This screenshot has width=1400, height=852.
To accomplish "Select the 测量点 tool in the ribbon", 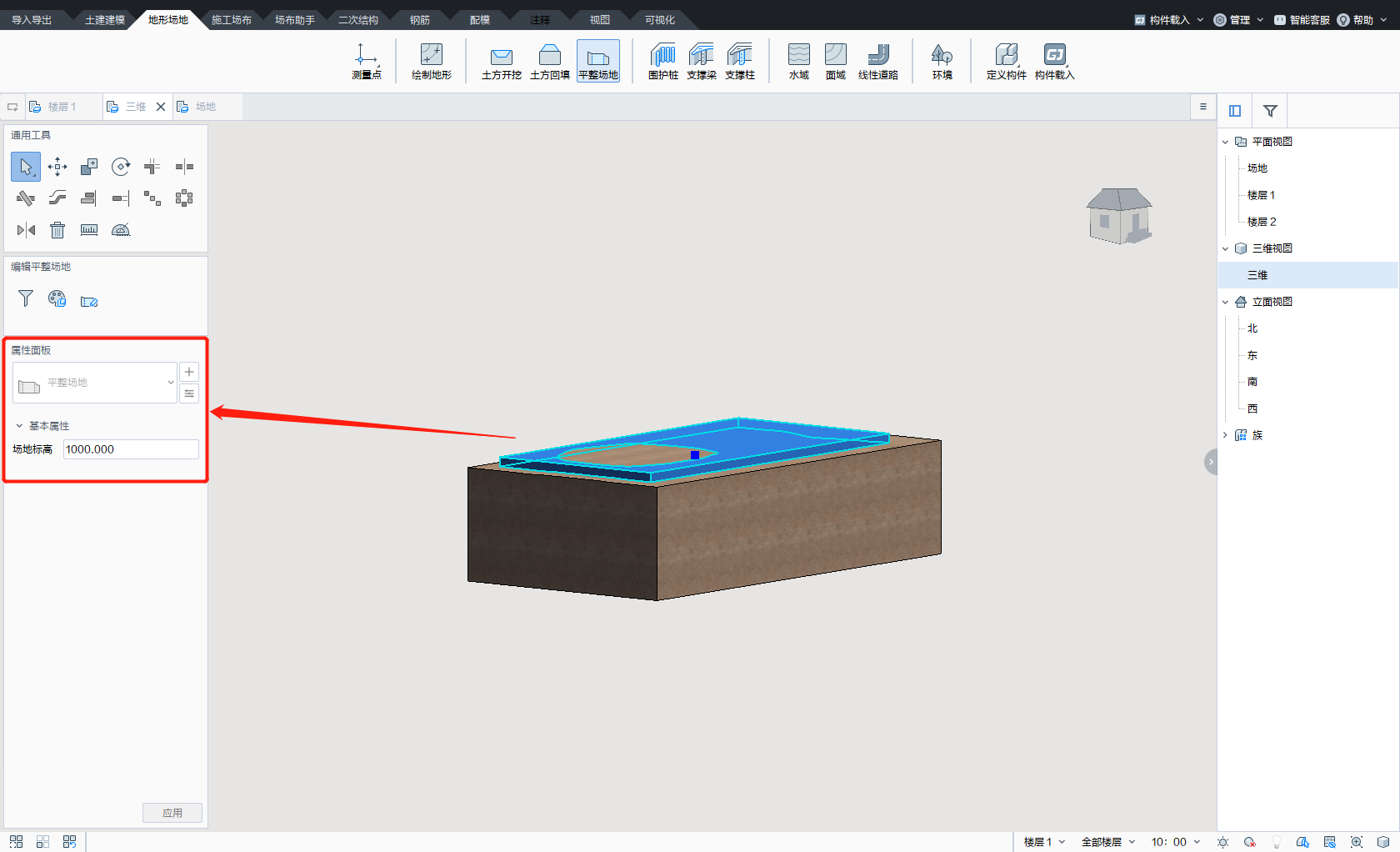I will point(366,61).
